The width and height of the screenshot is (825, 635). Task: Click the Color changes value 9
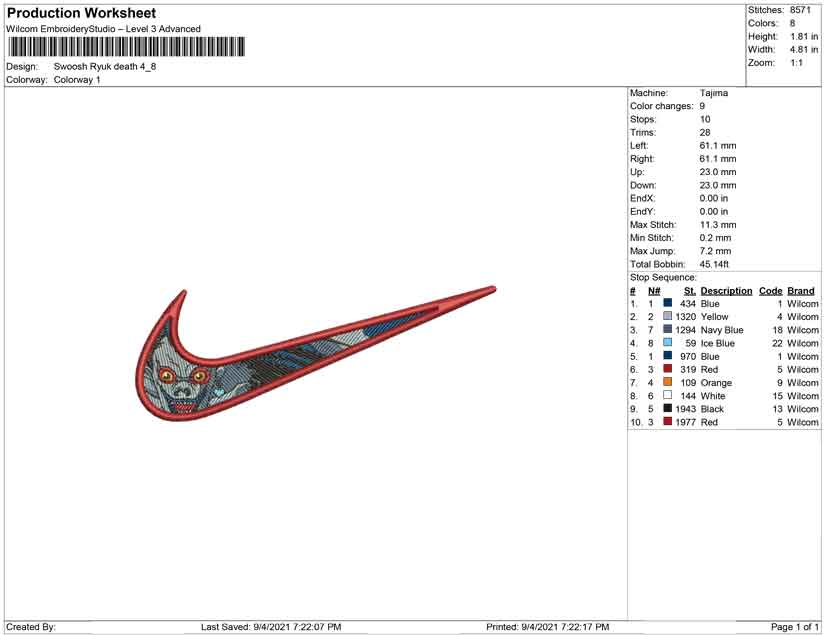702,106
